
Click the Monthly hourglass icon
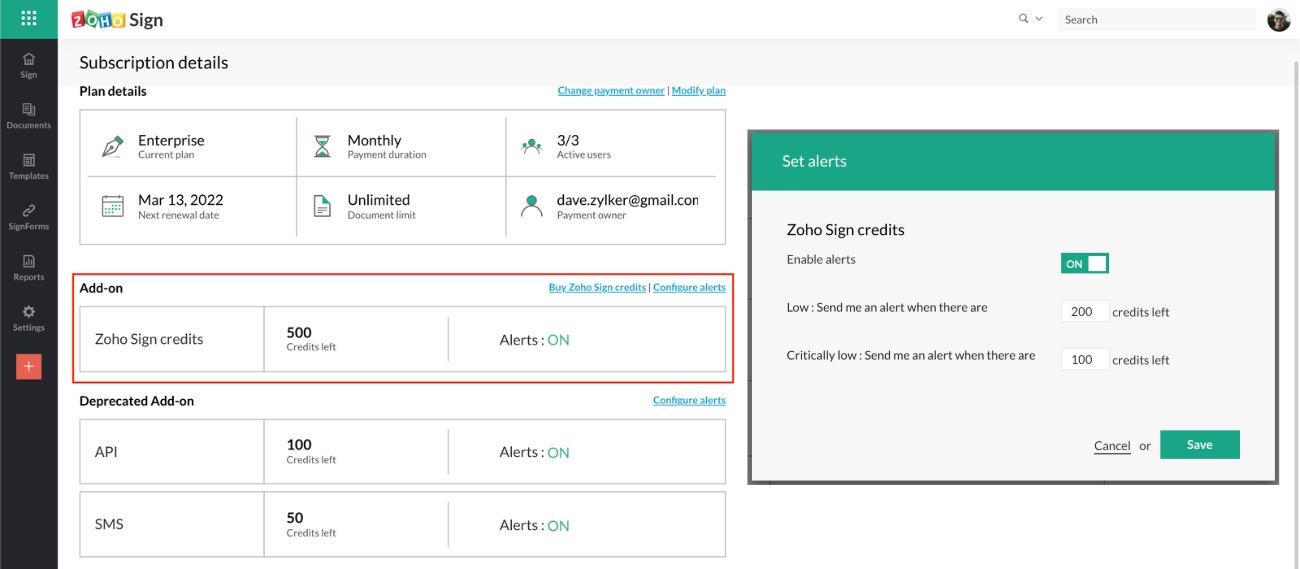click(322, 147)
